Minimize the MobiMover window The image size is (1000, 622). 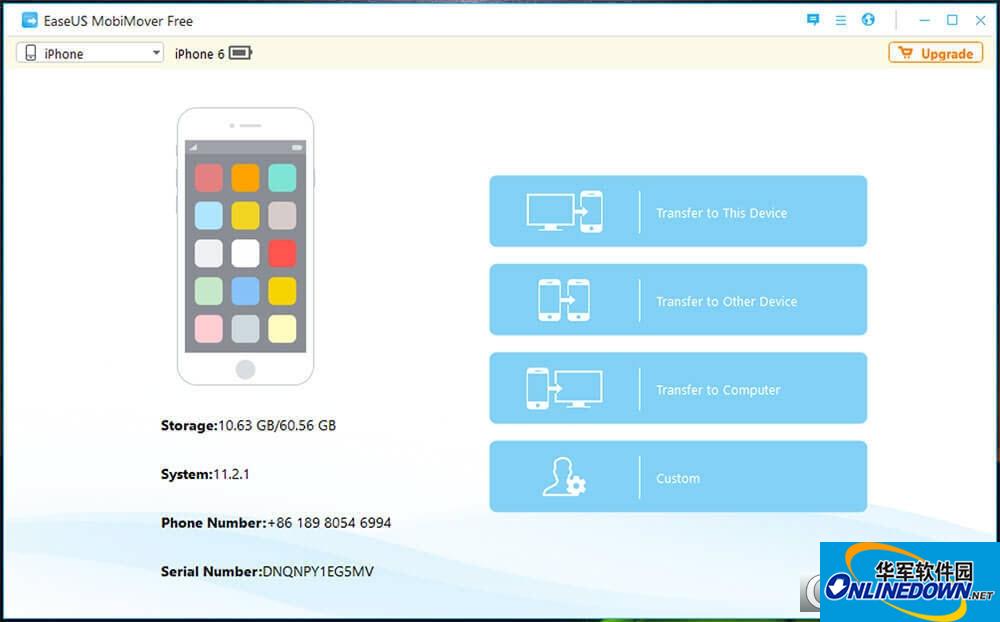(x=924, y=20)
